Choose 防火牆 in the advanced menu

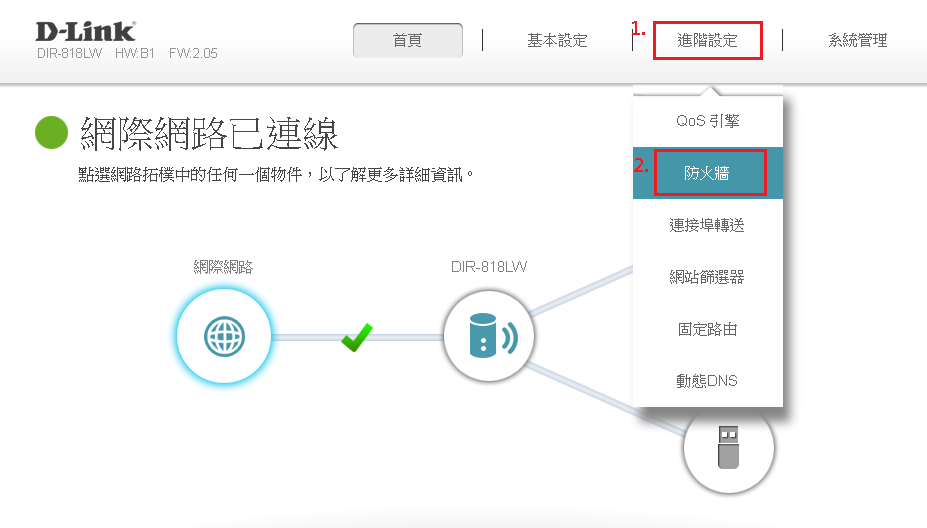[707, 173]
